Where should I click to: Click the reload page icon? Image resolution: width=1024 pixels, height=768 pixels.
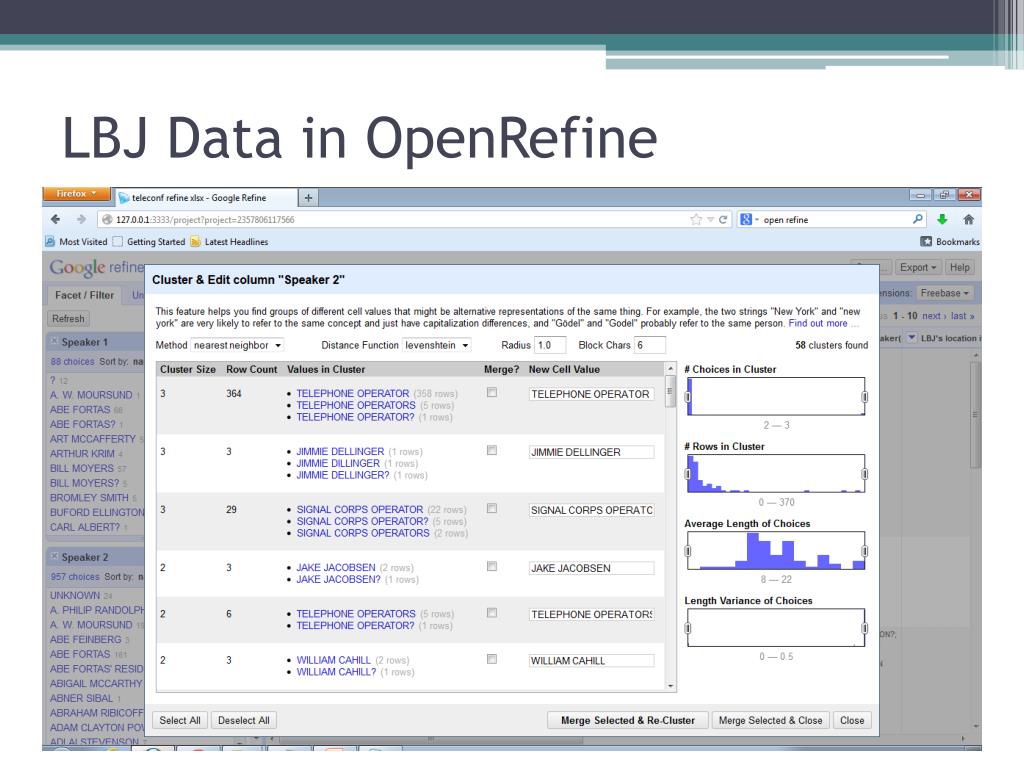coord(723,219)
